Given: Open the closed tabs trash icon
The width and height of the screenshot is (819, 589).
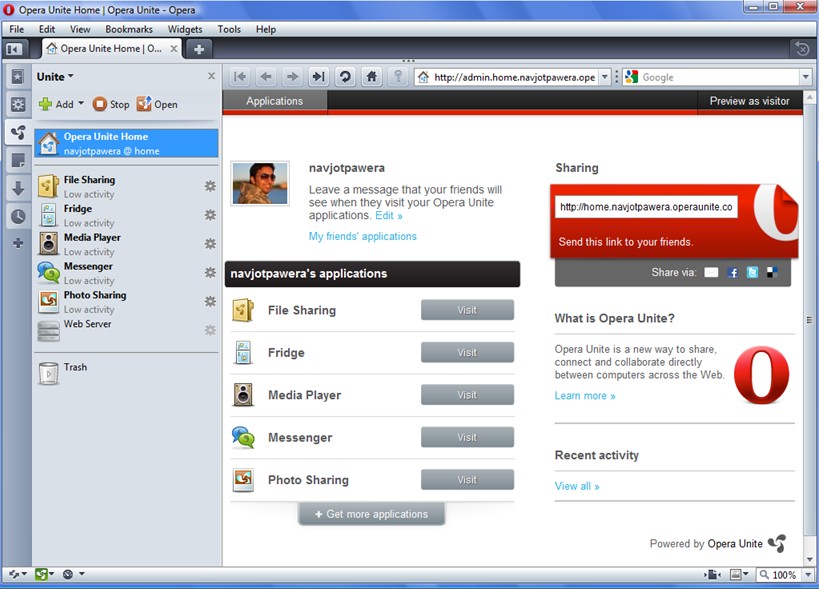Looking at the screenshot, I should point(802,49).
